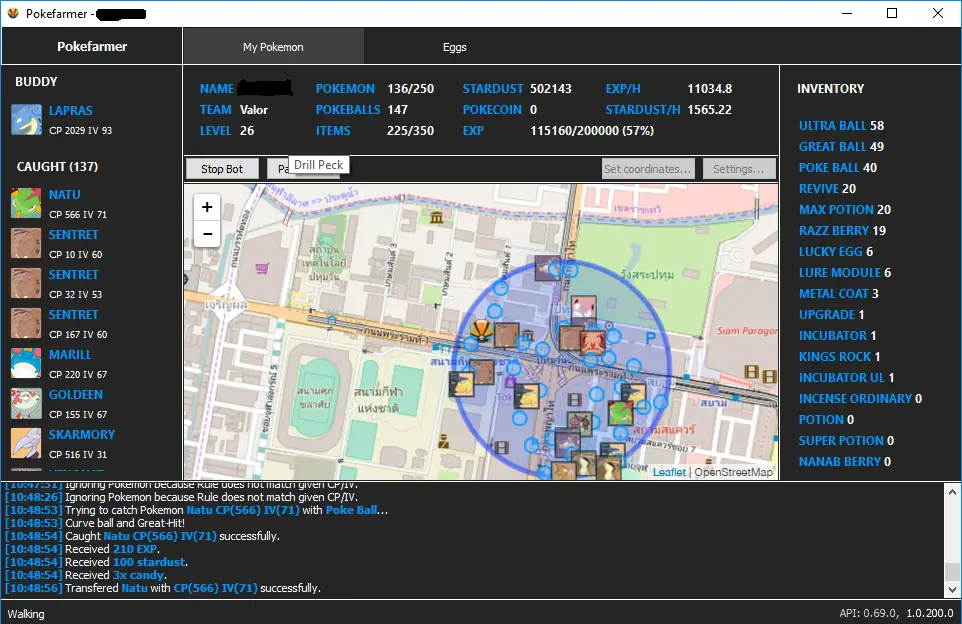Click the ULTRA BALL 58 inventory entry
The width and height of the screenshot is (962, 624).
coord(841,126)
